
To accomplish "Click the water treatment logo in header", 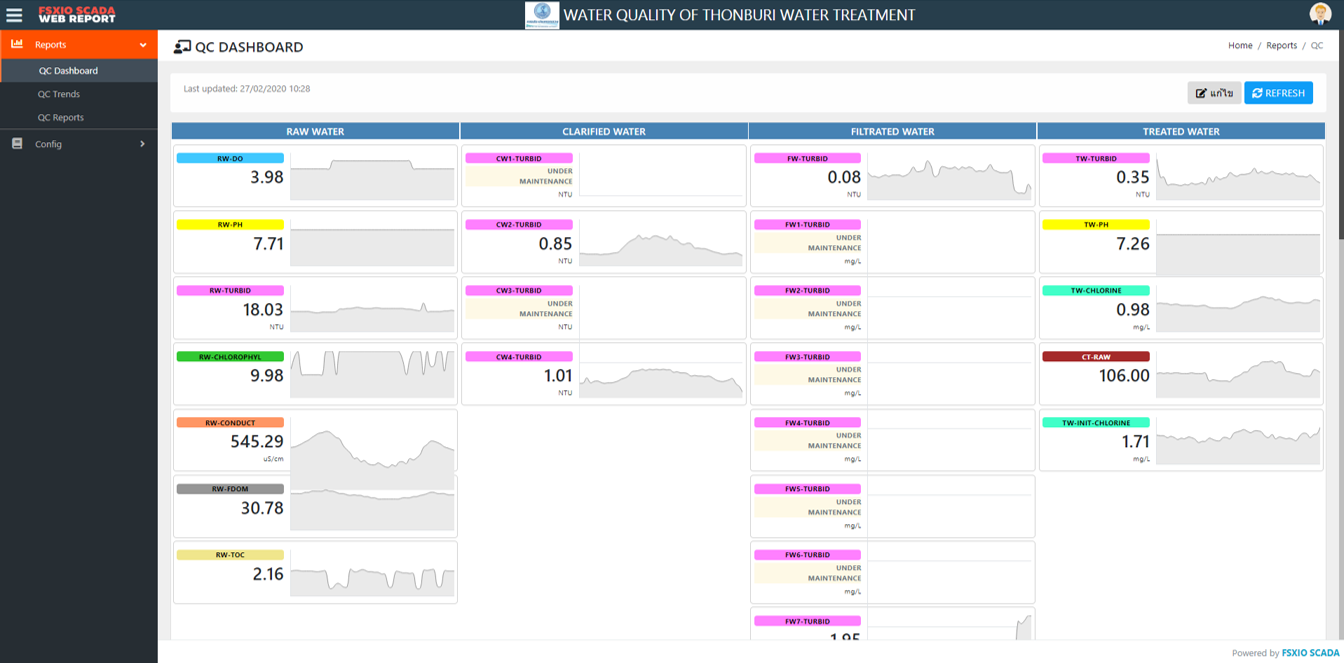I will pyautogui.click(x=542, y=15).
